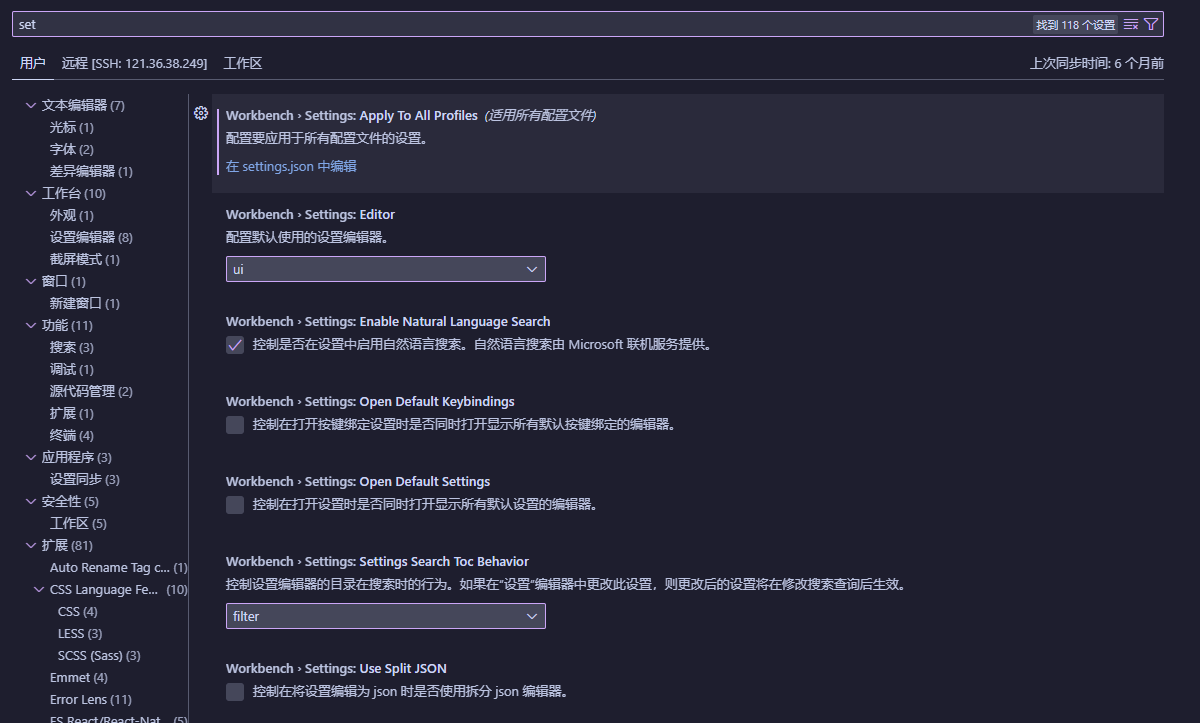Open 在 settings.json 中编辑 link
Screen dimensions: 1200x723
click(291, 166)
